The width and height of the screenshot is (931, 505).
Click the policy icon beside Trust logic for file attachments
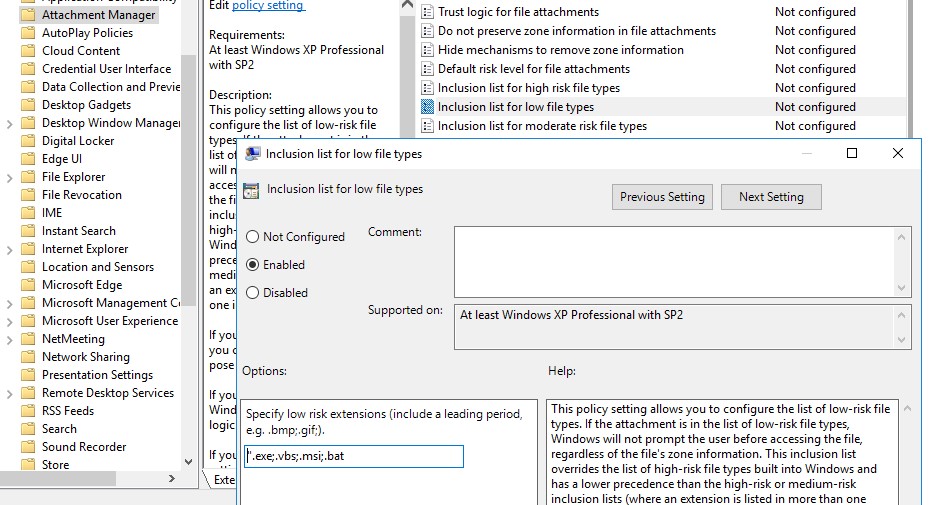pyautogui.click(x=427, y=12)
